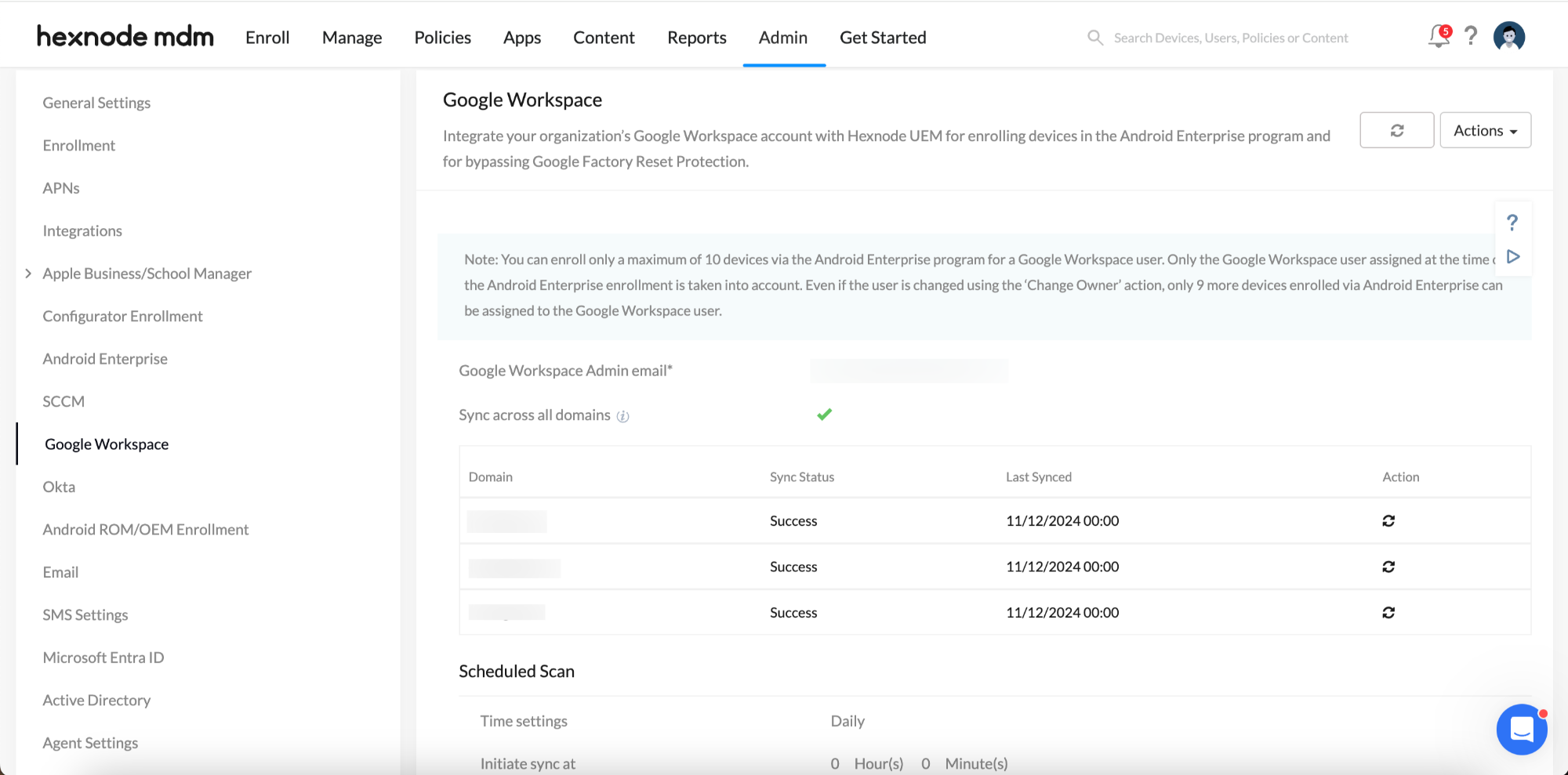
Task: Open the Content tab
Action: coord(604,38)
